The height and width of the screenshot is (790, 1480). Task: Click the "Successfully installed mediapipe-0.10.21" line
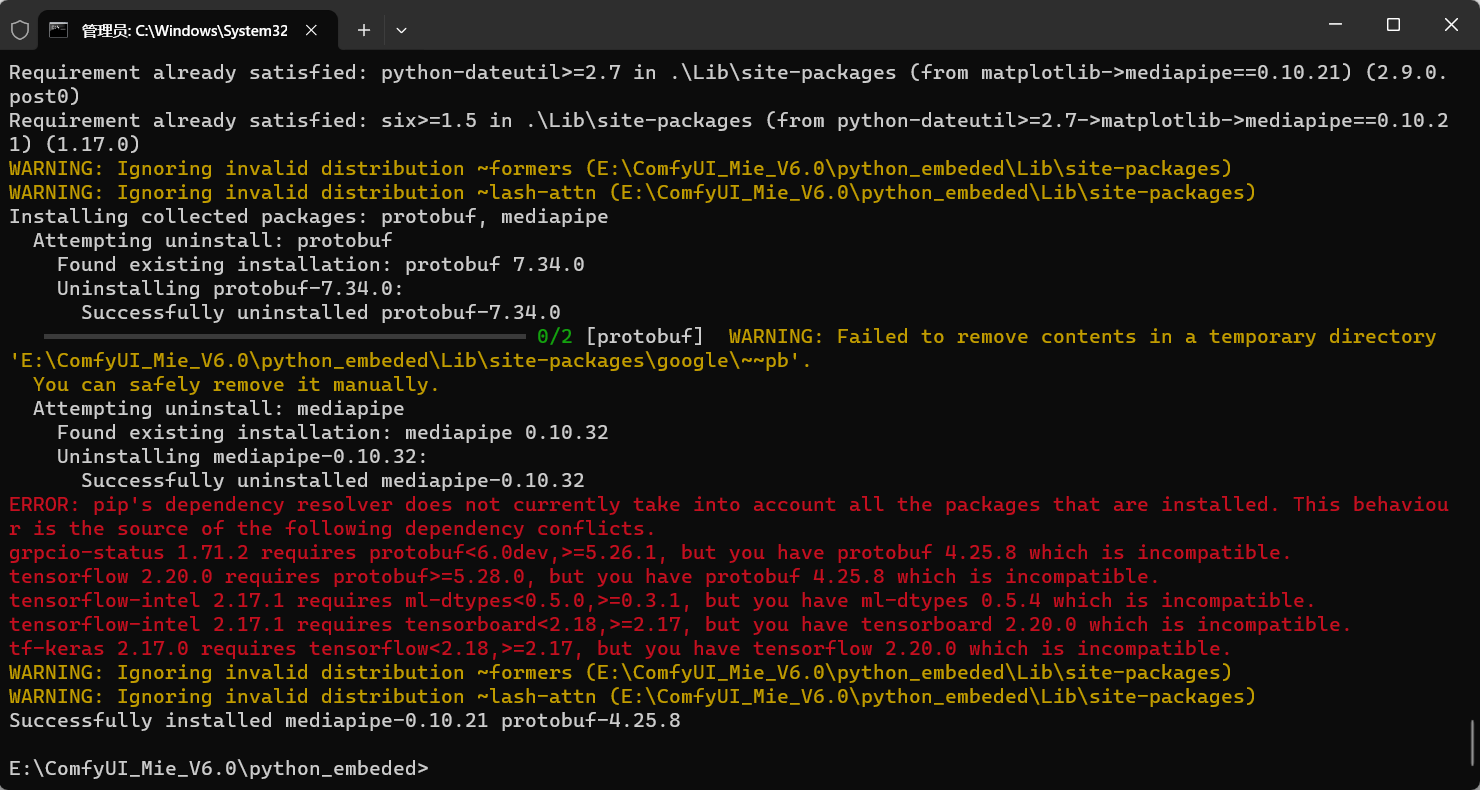click(x=345, y=720)
